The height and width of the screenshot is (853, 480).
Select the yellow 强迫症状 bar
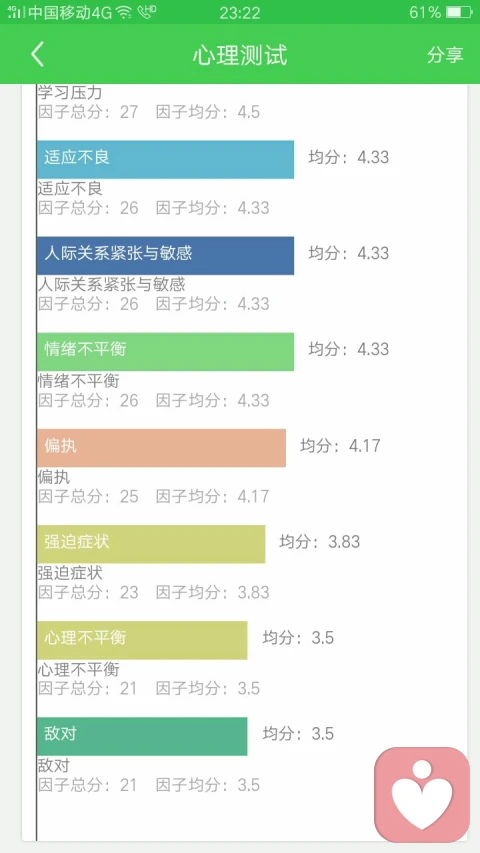tap(151, 544)
